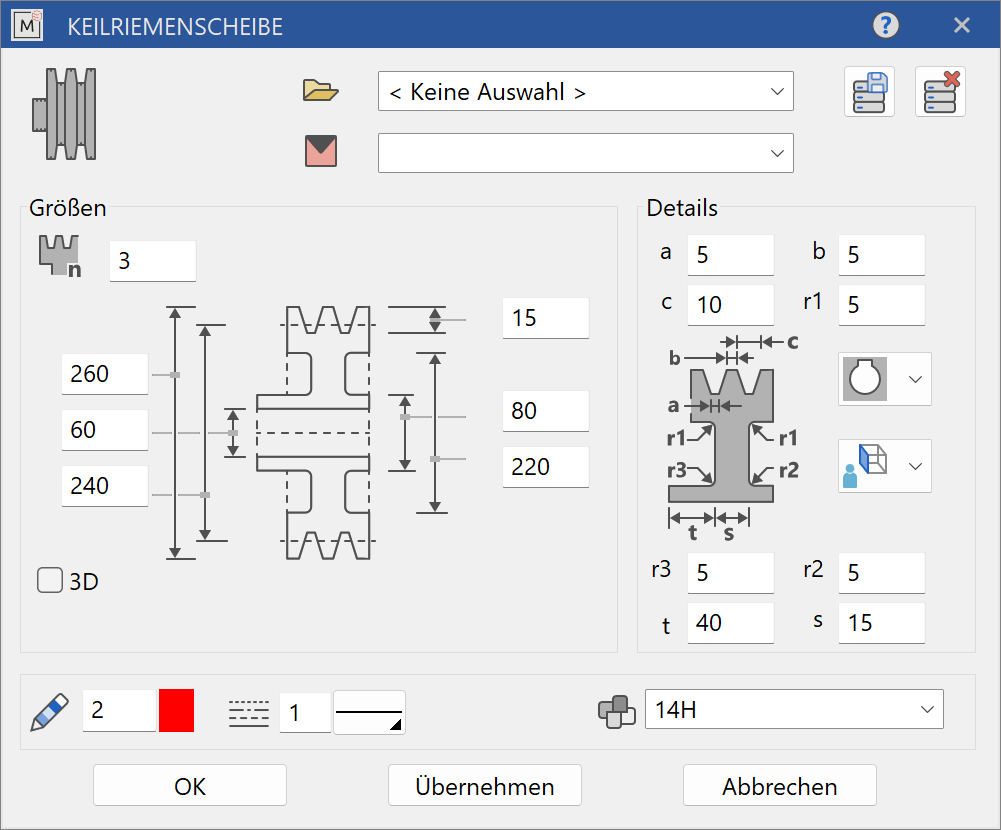Open the 14H layer dropdown
This screenshot has width=1001, height=830.
tap(794, 709)
